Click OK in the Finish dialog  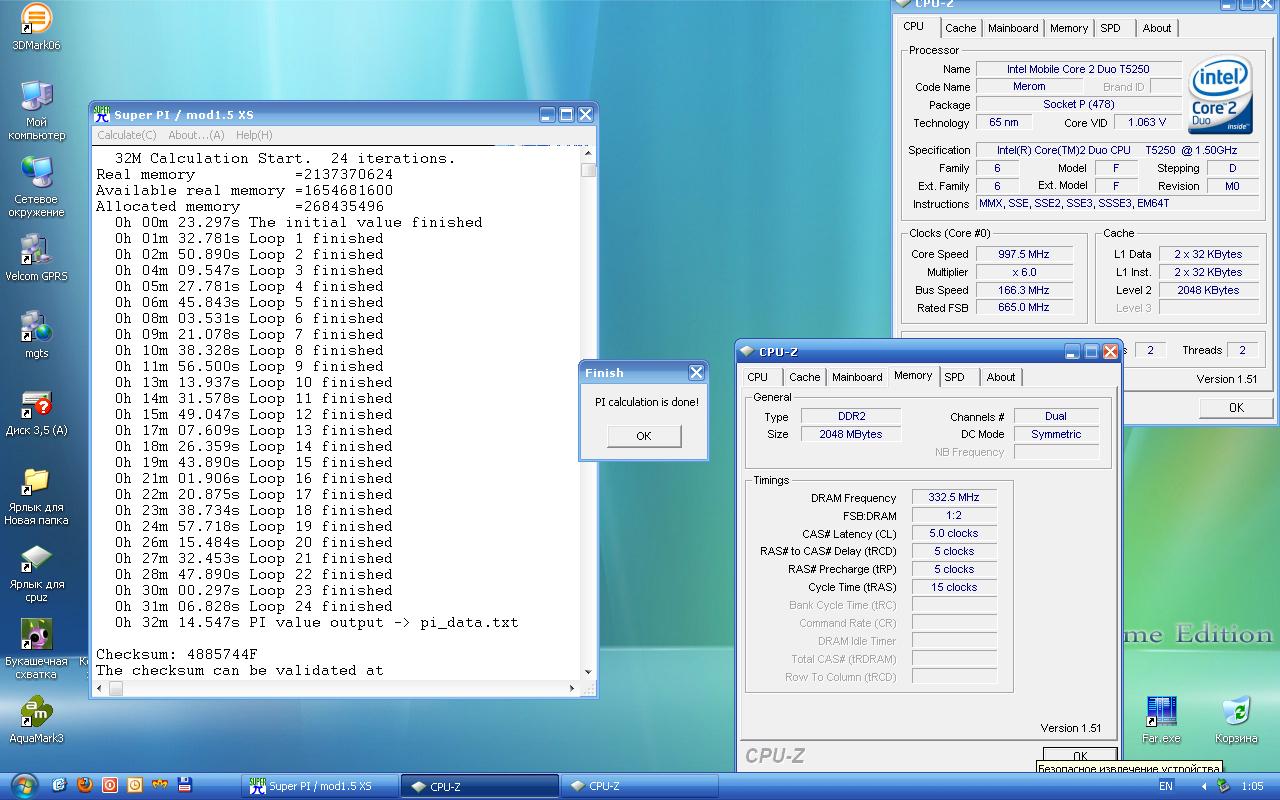[644, 435]
